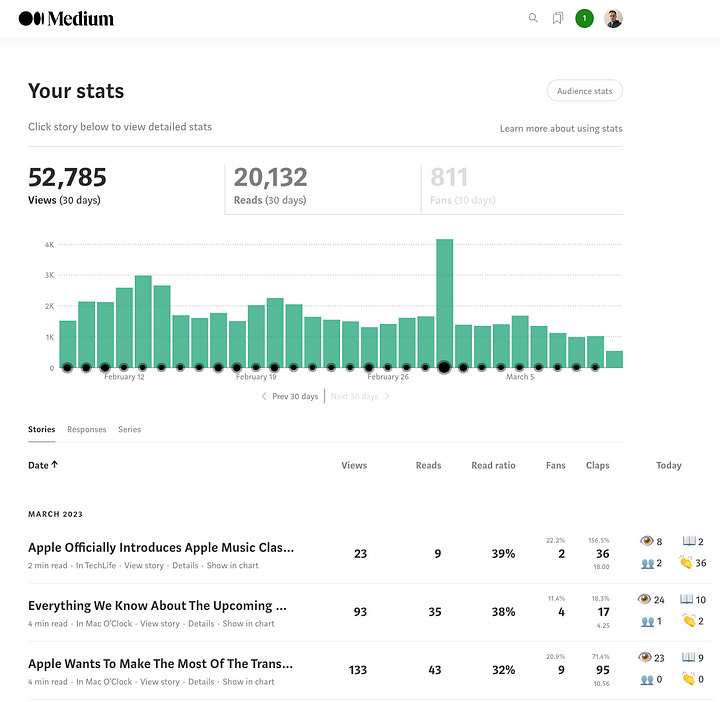Click Show in chart for Apple Wants To Make
Screen dimensions: 720x702
[248, 682]
